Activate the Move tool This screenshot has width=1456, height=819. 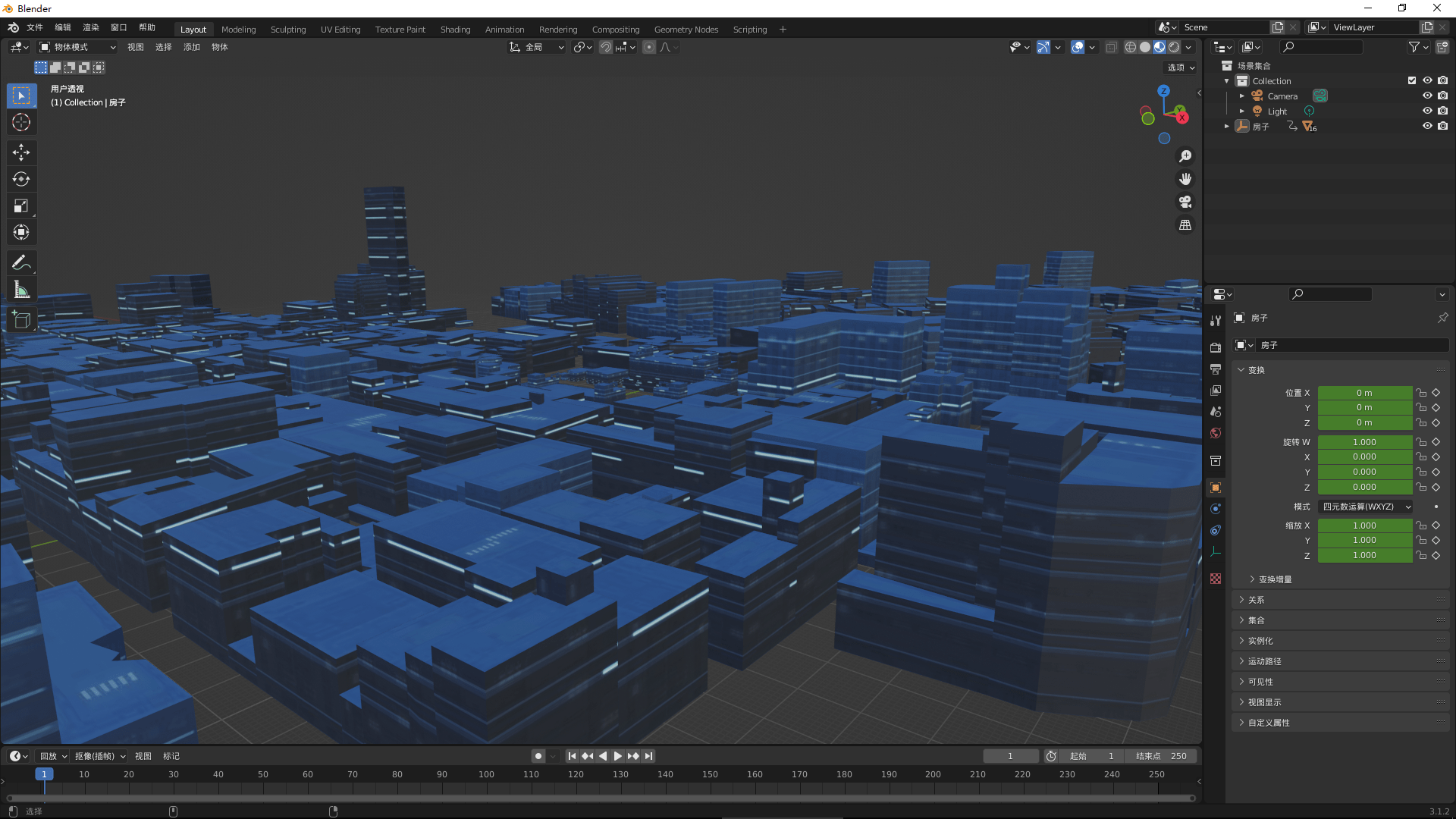click(x=21, y=152)
